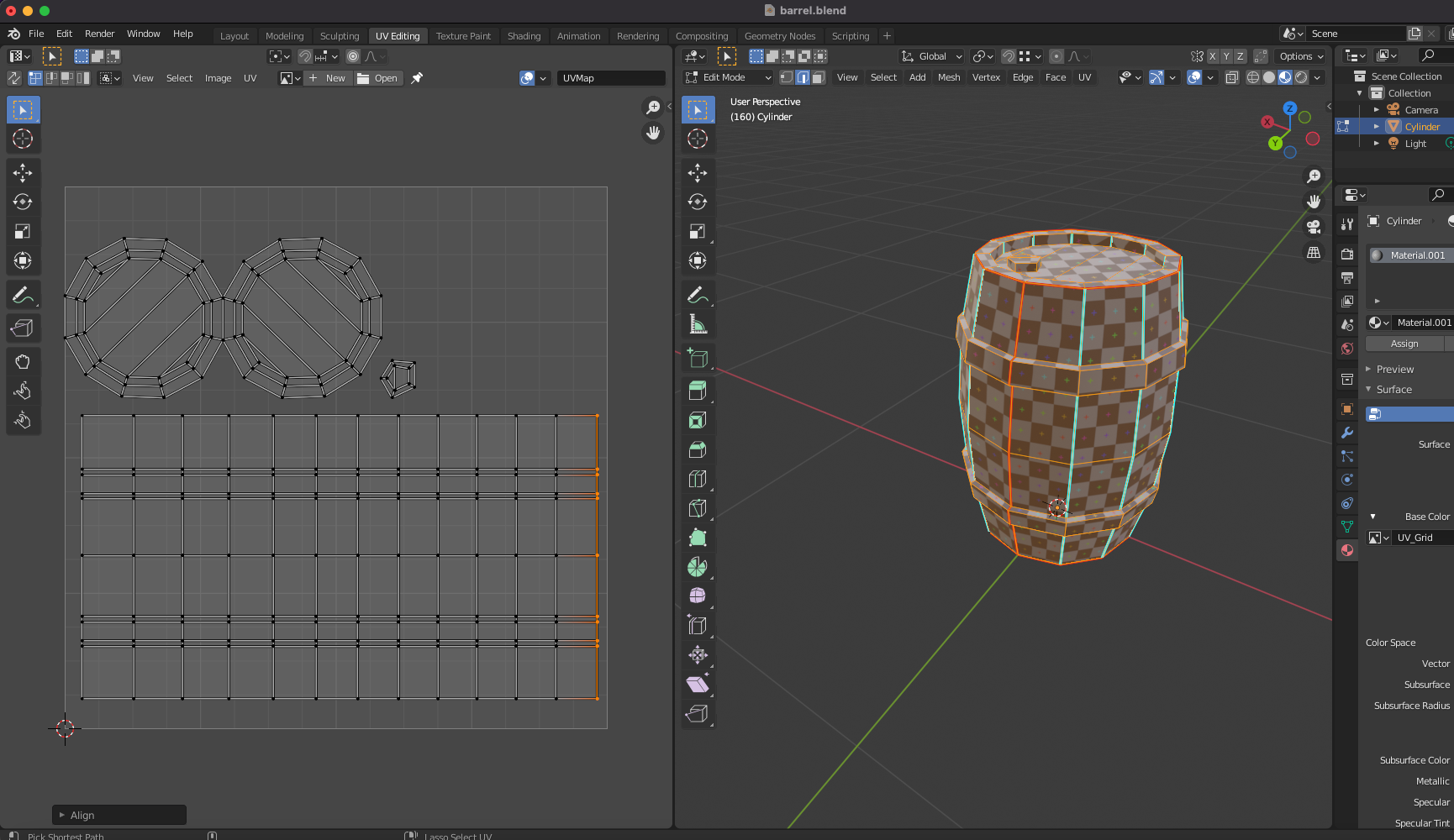
Task: Open the Edit Mode dropdown
Action: 728,77
